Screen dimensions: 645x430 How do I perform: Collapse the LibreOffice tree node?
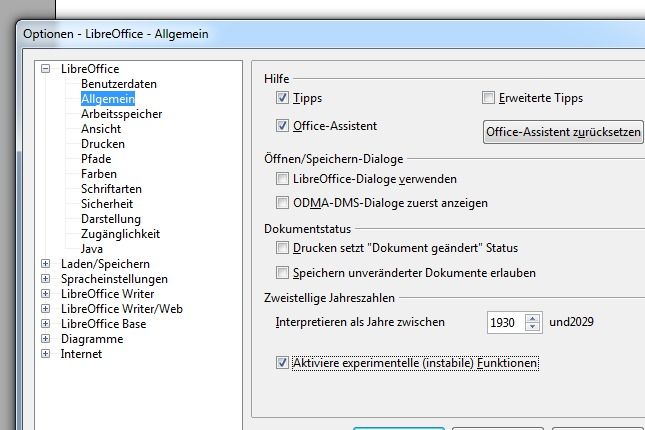pos(45,69)
